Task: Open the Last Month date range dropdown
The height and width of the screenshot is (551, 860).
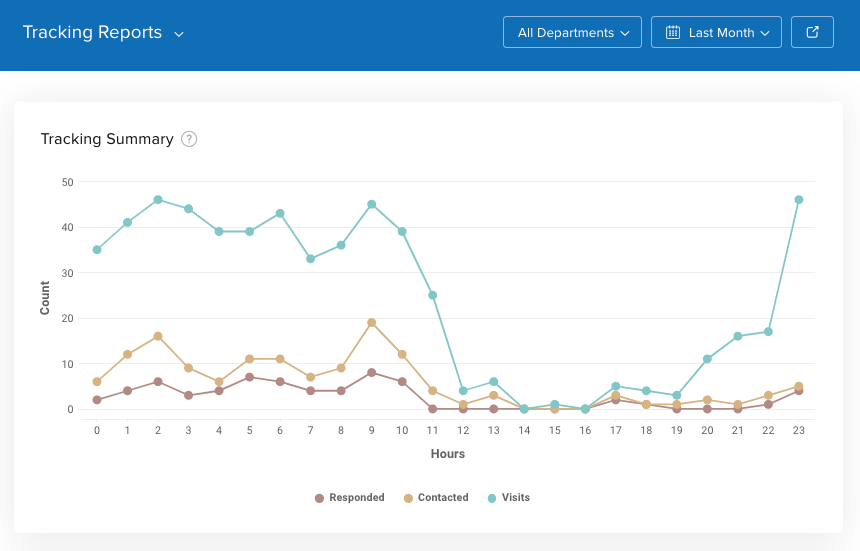Action: 716,32
